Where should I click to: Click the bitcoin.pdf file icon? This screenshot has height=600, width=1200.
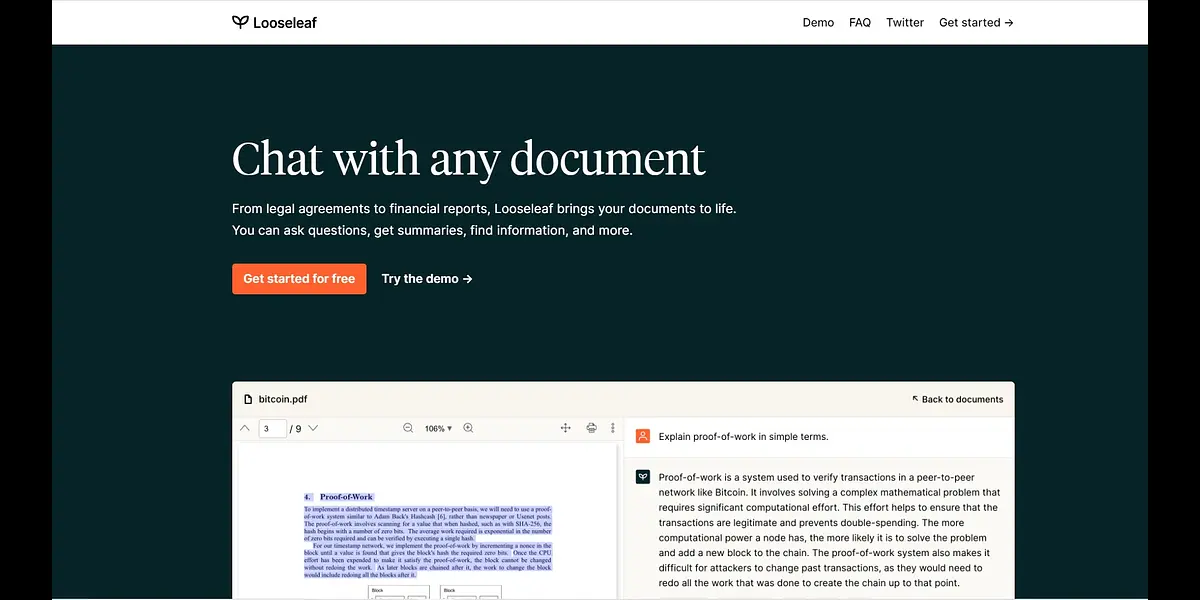tap(248, 399)
